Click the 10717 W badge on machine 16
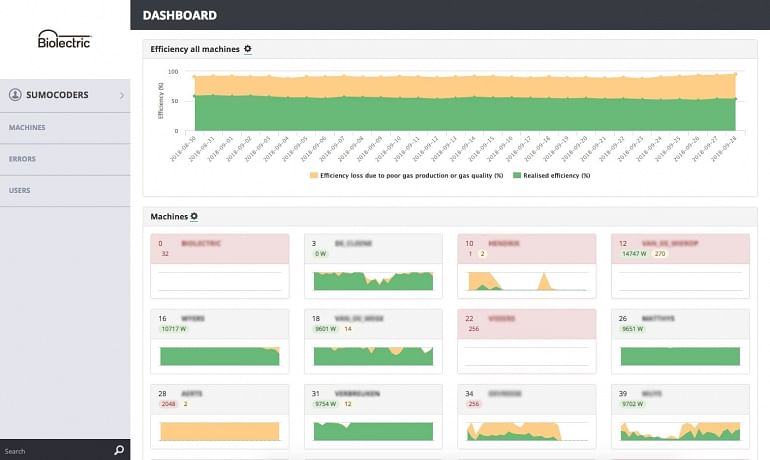This screenshot has height=460, width=770. pos(174,329)
